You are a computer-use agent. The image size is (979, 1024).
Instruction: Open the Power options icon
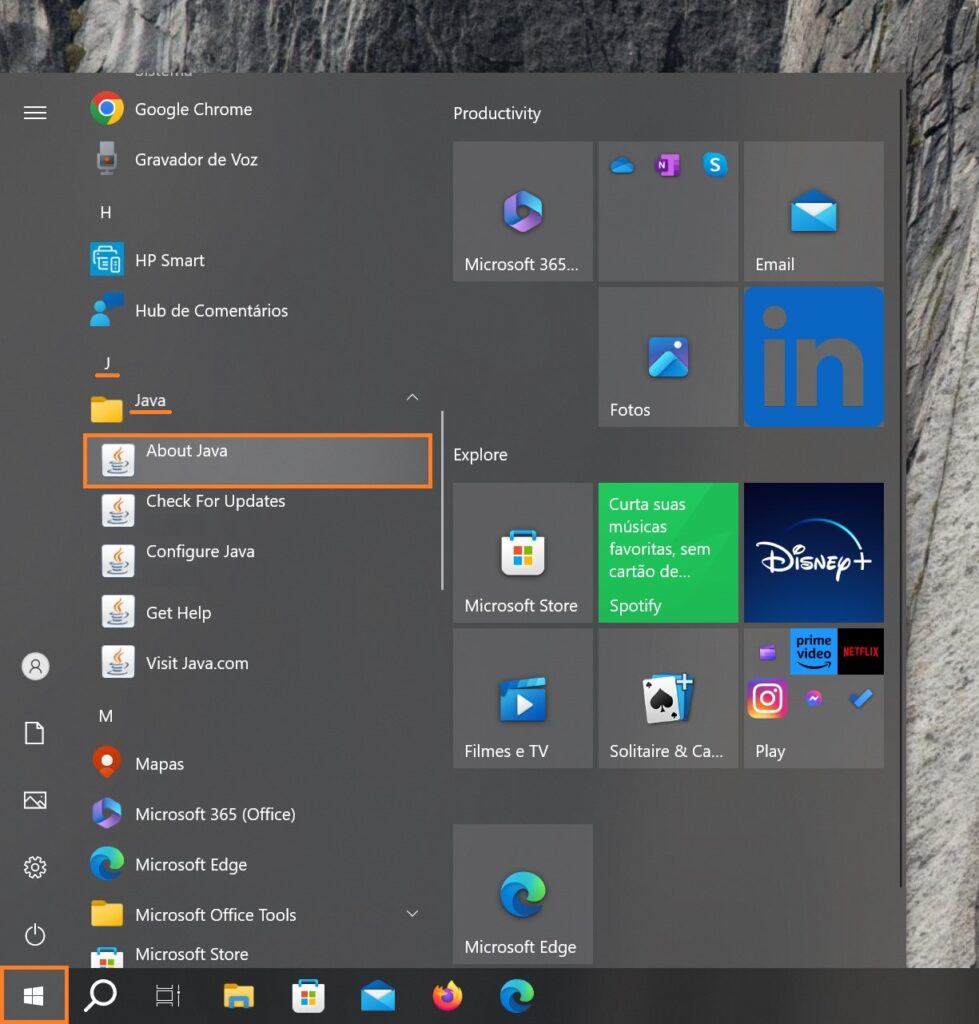35,935
